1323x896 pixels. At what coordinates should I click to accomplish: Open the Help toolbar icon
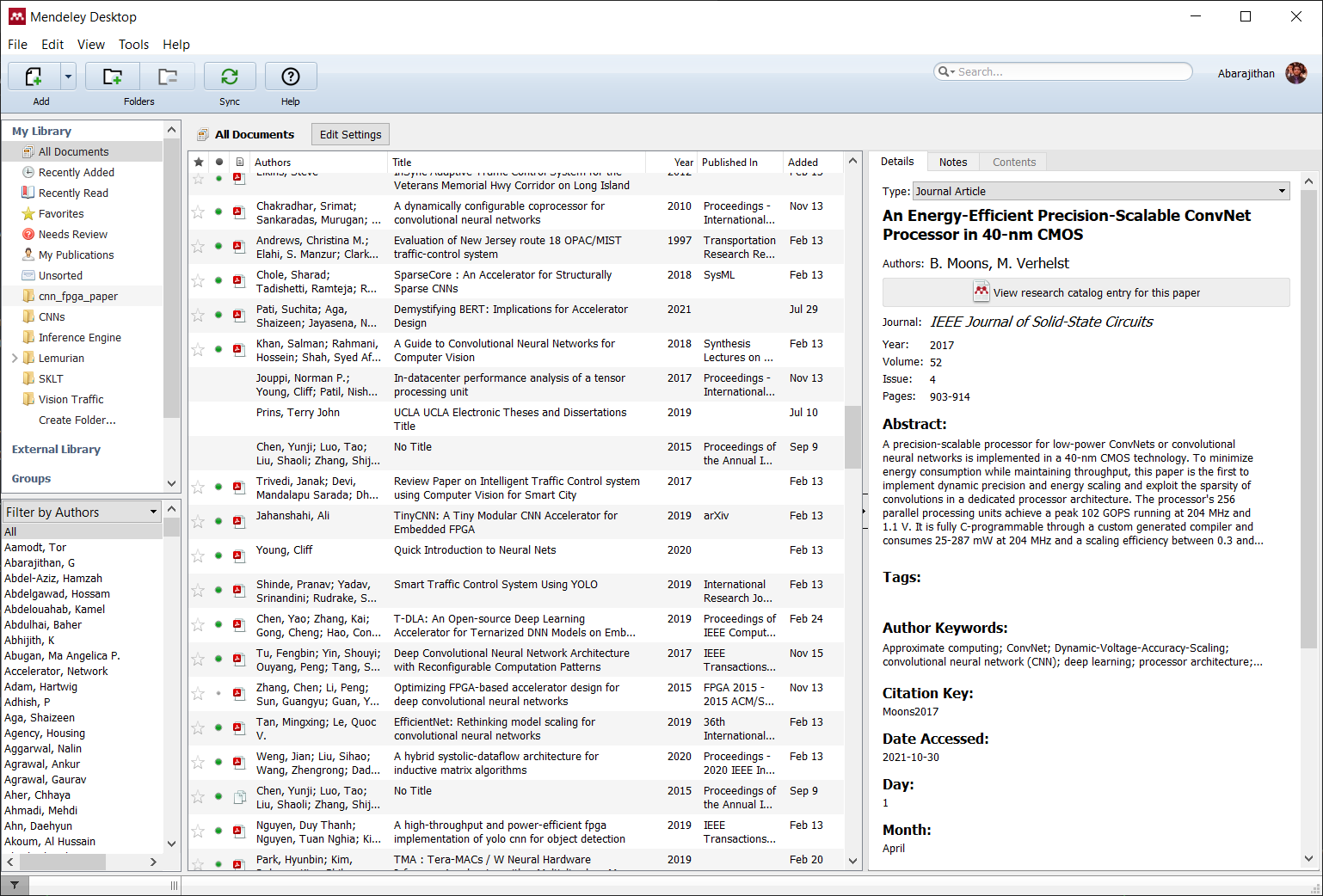[x=291, y=77]
